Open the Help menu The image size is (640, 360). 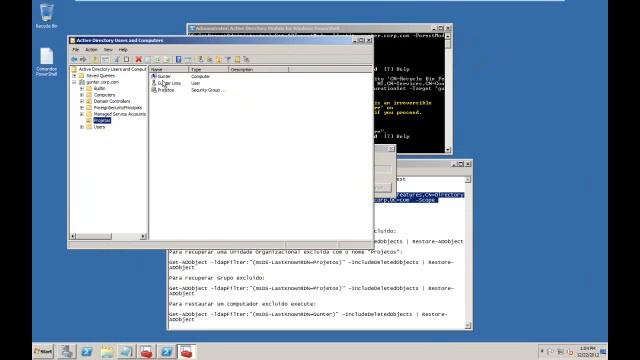point(123,49)
